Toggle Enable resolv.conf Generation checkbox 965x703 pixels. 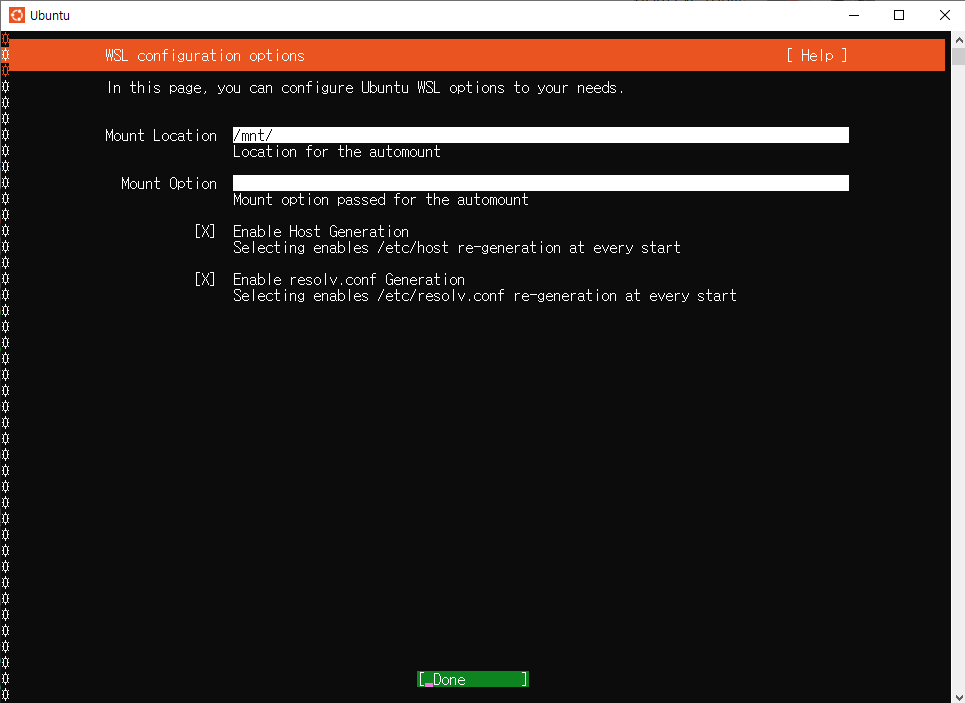click(205, 279)
